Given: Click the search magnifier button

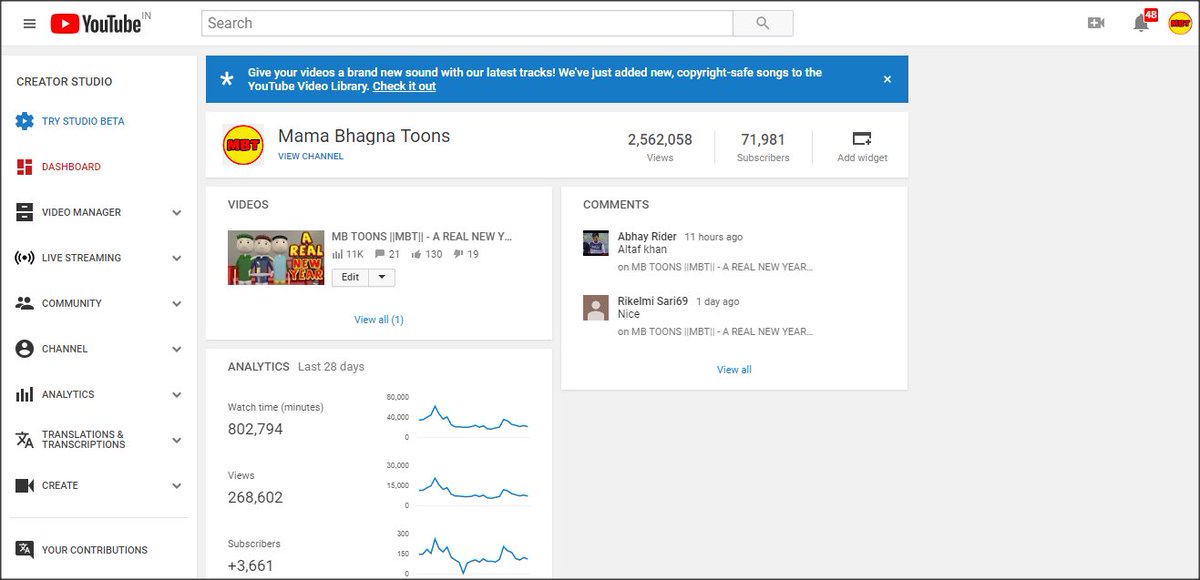Looking at the screenshot, I should pyautogui.click(x=763, y=23).
